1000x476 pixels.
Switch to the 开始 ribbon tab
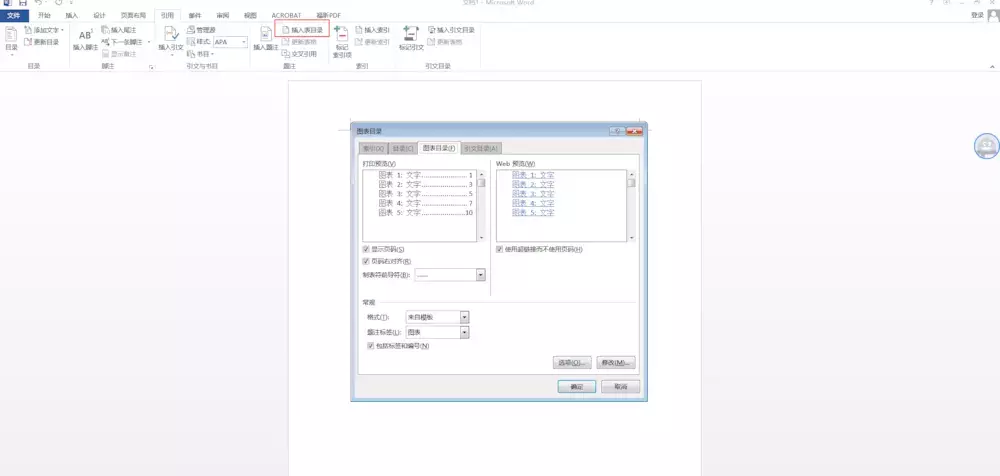pos(43,15)
